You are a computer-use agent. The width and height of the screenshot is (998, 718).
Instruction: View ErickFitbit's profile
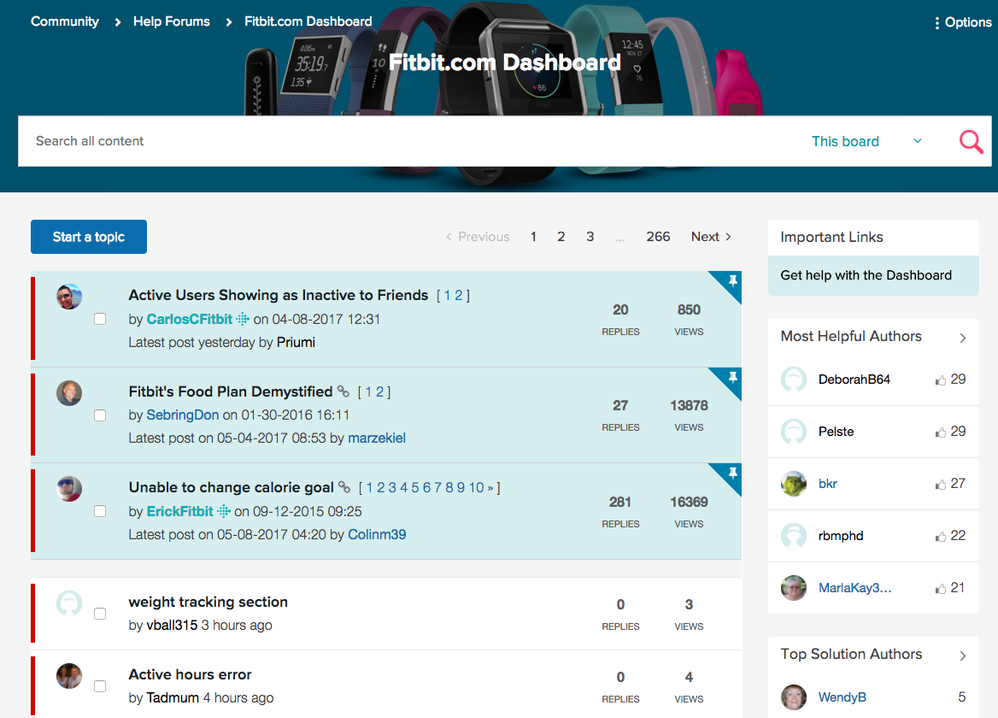[x=180, y=511]
